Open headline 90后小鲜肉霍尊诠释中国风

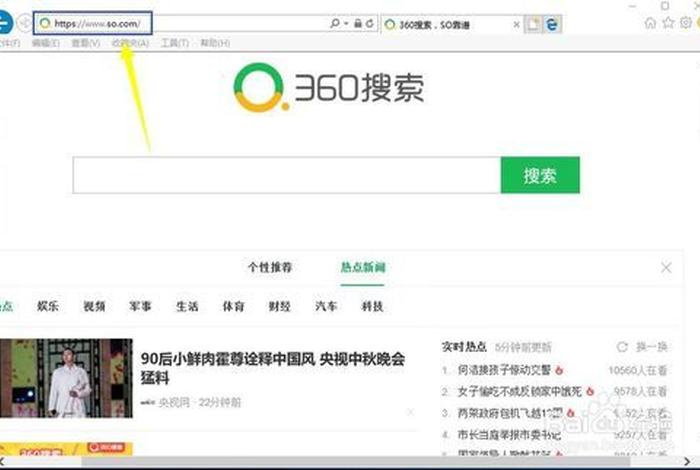coord(273,368)
